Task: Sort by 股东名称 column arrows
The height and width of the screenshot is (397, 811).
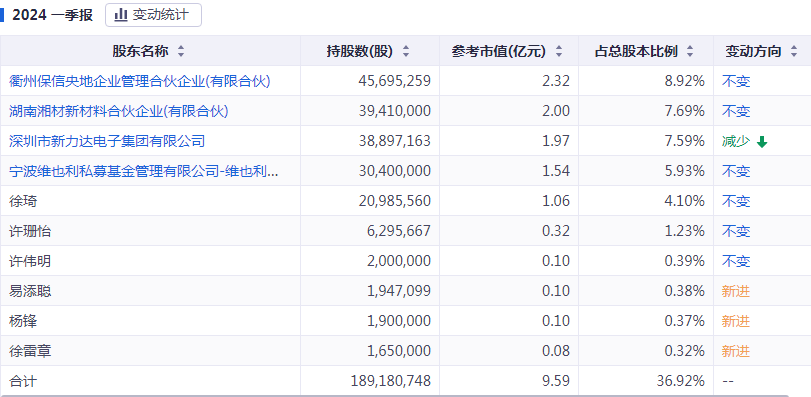Action: click(x=181, y=51)
